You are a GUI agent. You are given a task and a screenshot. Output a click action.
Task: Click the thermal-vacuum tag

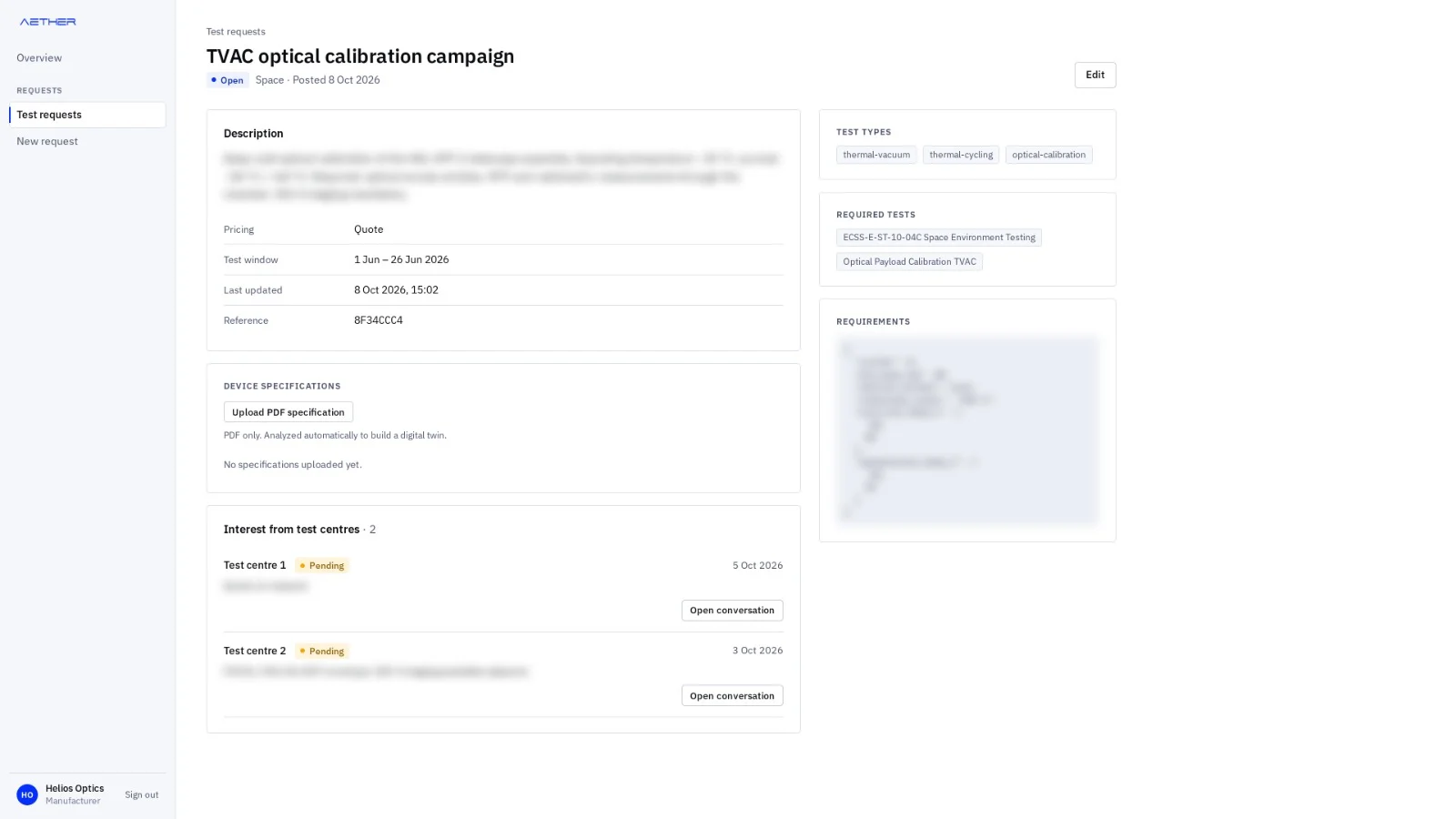click(876, 155)
